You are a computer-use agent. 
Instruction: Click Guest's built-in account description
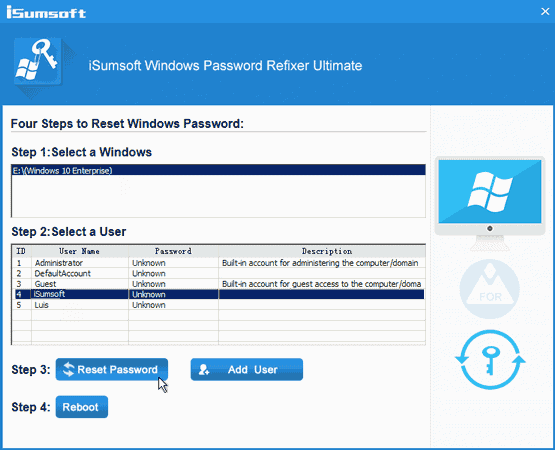(321, 284)
